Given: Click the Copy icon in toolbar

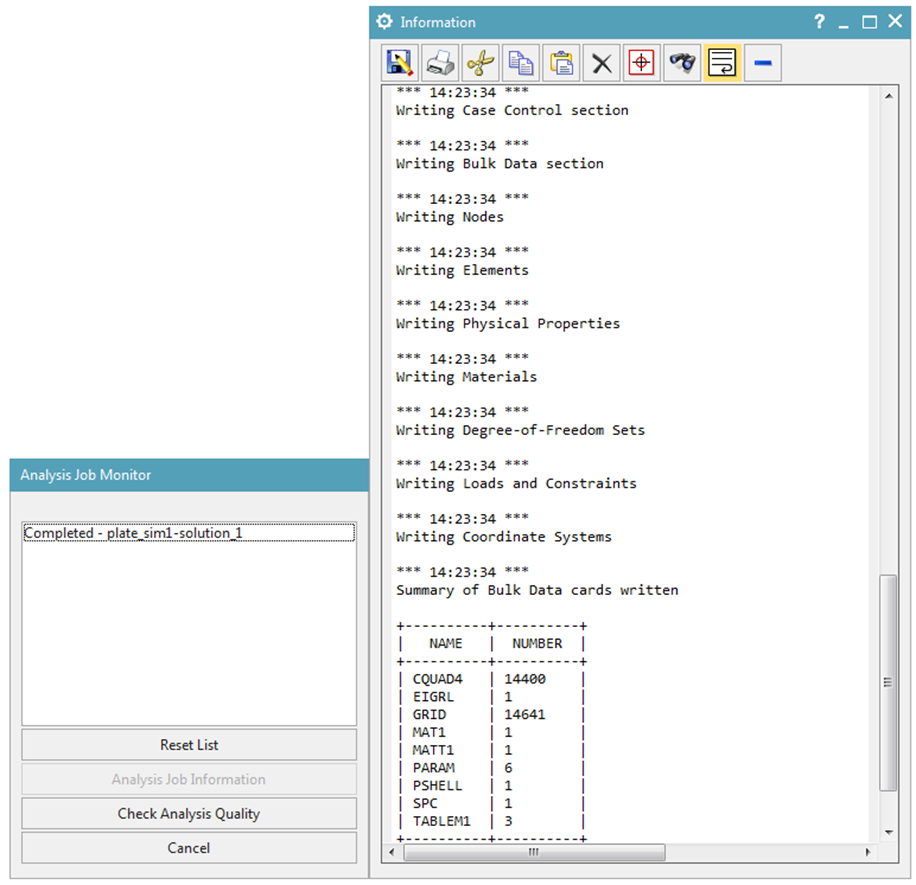Looking at the screenshot, I should click(x=521, y=63).
